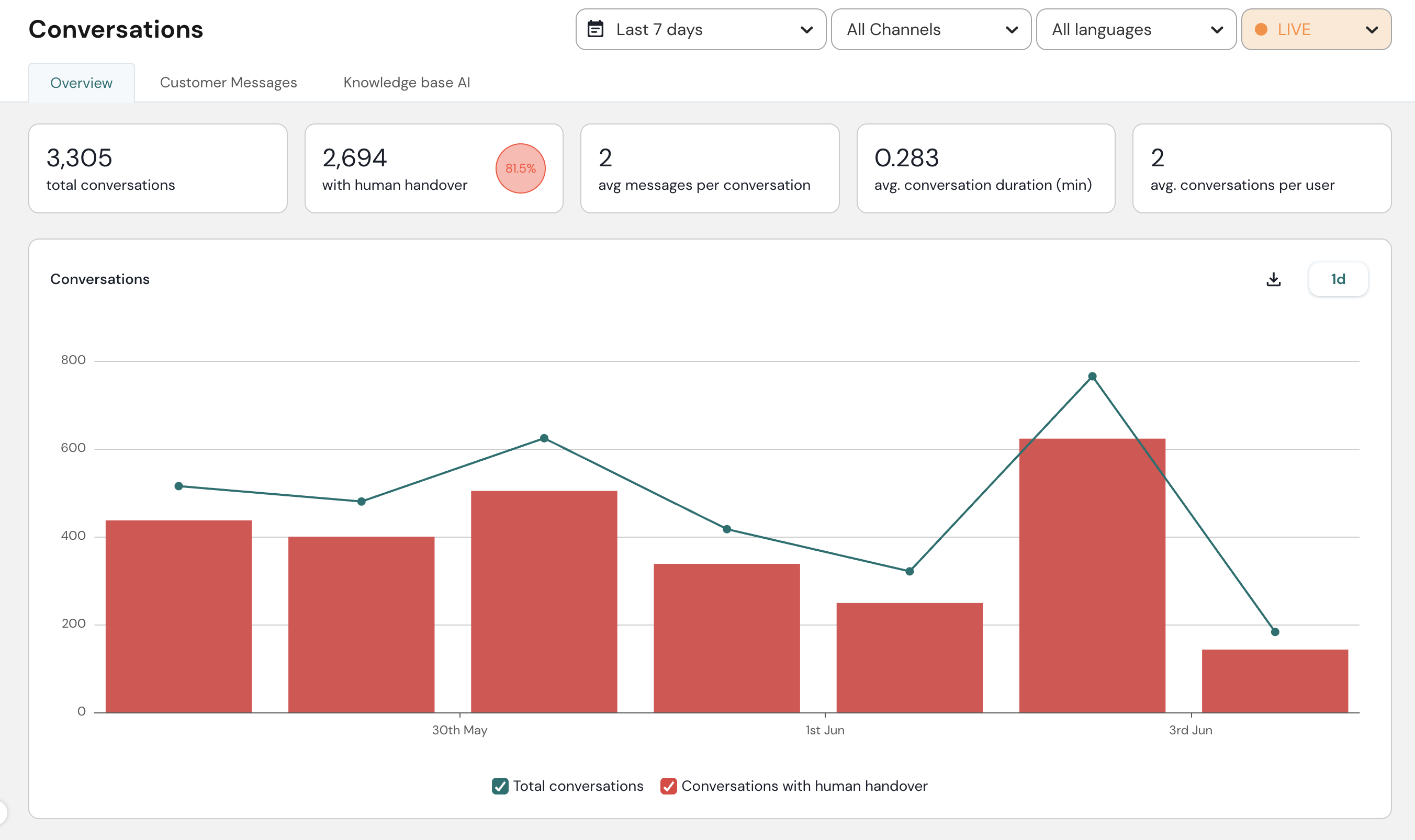
Task: Click the orange LIVE status dot
Action: click(x=1261, y=29)
